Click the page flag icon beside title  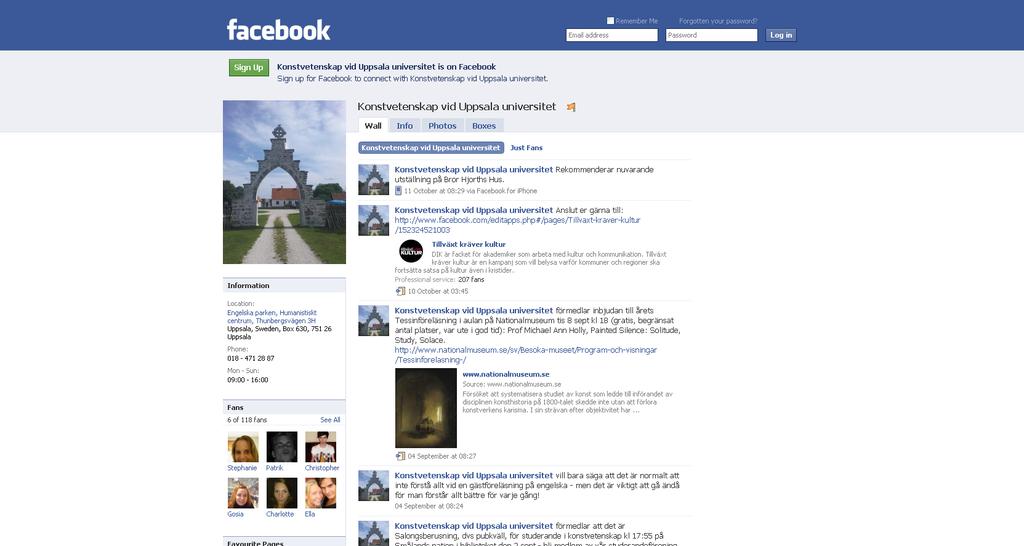[571, 107]
